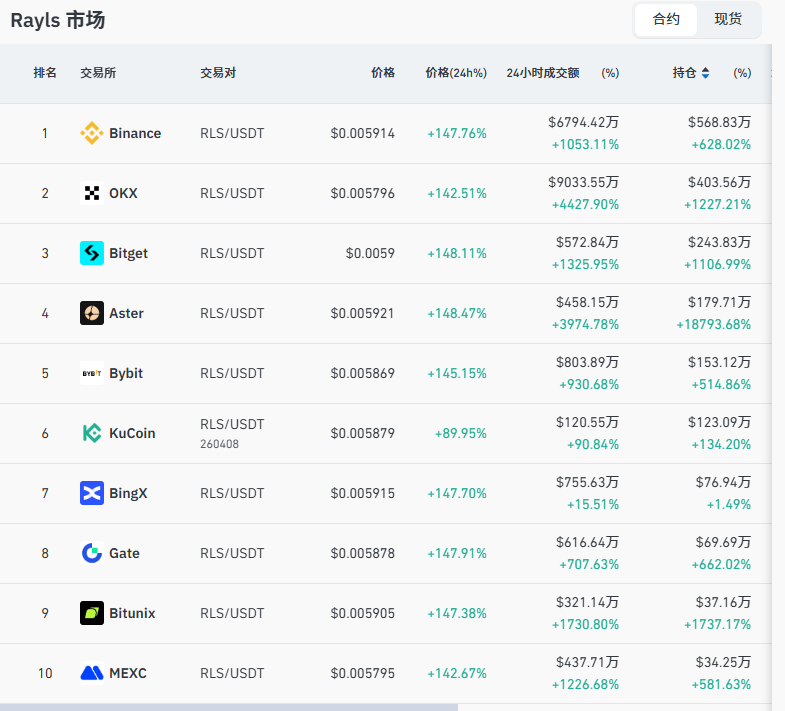Open the Binance exchange link
Screen dimensions: 785x711
coord(135,133)
